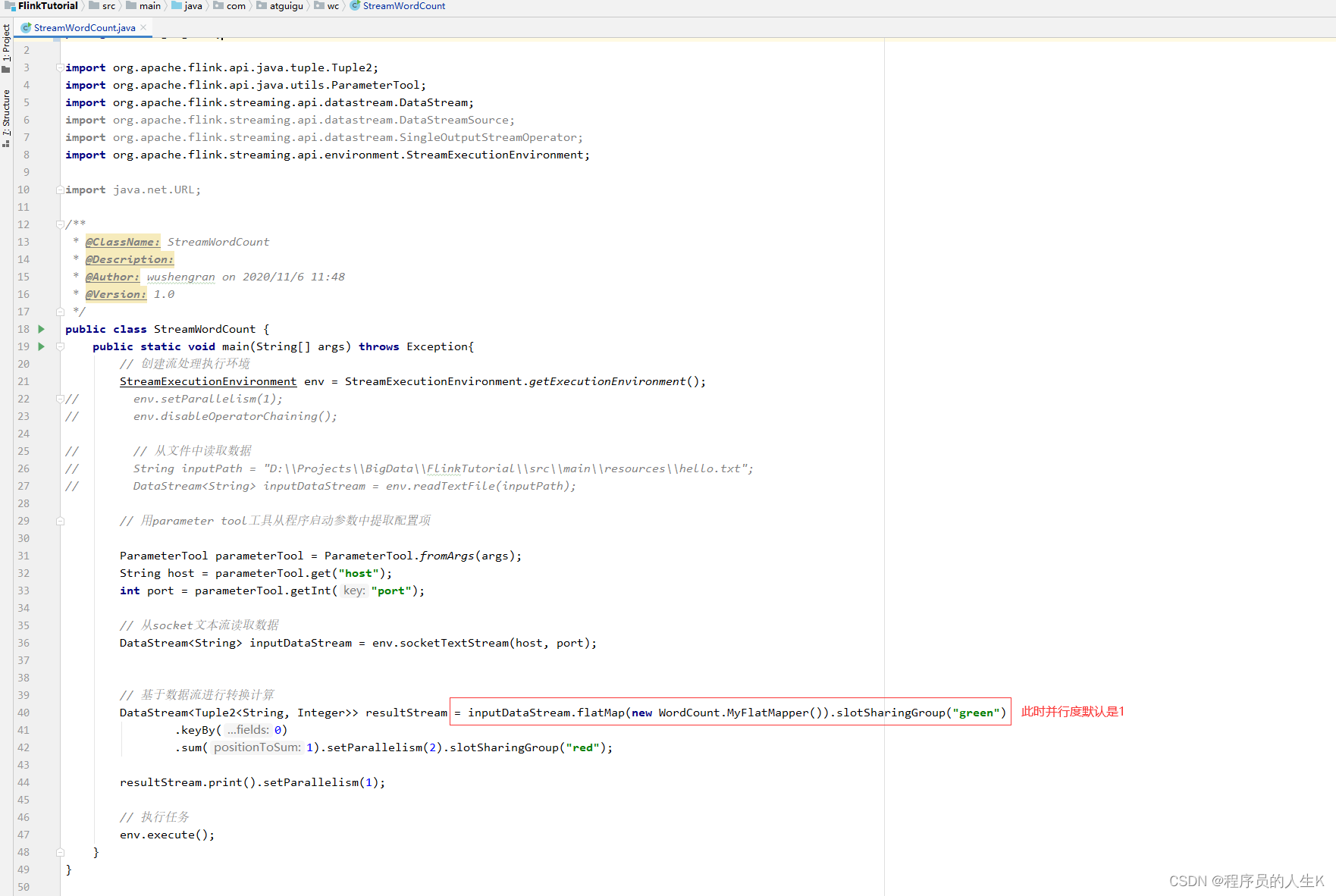Collapse the import block at line 3
Image resolution: width=1336 pixels, height=896 pixels.
click(x=60, y=67)
